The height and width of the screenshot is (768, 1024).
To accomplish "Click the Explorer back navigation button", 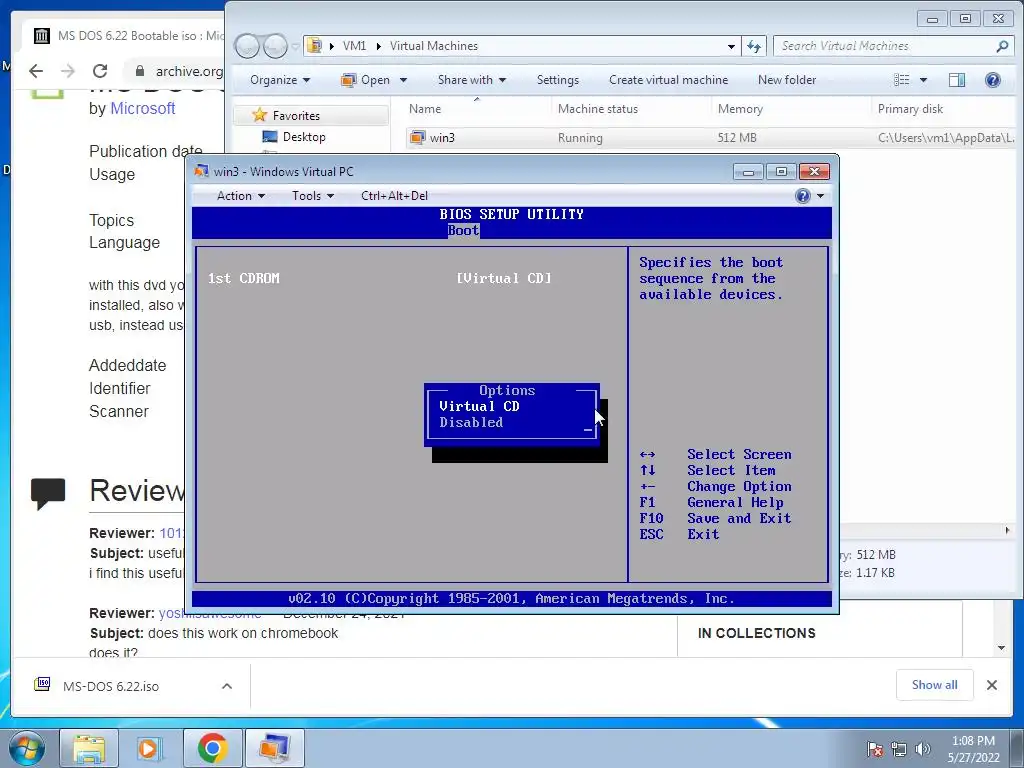I will [x=248, y=46].
